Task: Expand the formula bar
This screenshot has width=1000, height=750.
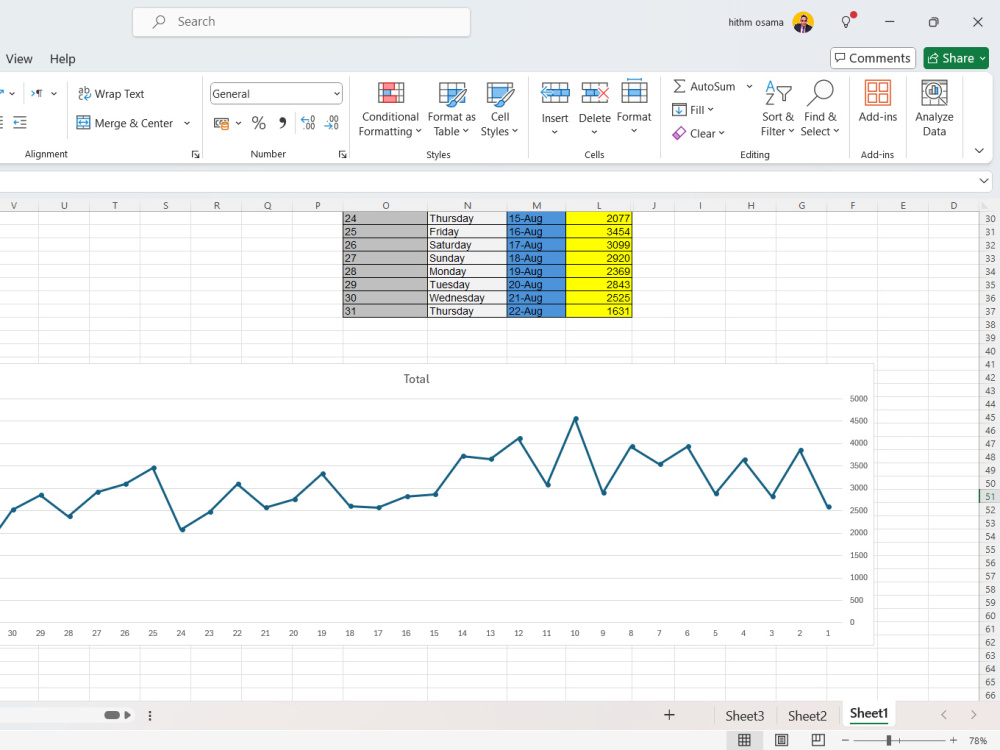Action: (x=984, y=181)
